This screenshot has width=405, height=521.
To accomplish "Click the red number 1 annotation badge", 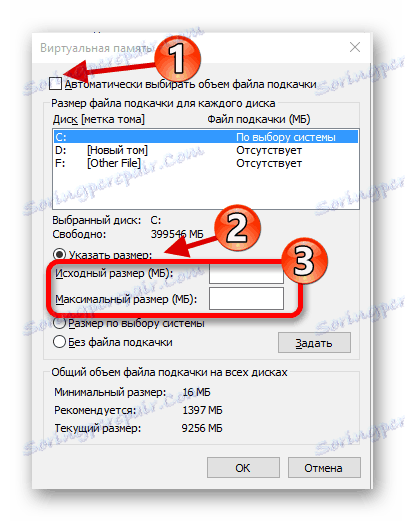I will tap(177, 59).
